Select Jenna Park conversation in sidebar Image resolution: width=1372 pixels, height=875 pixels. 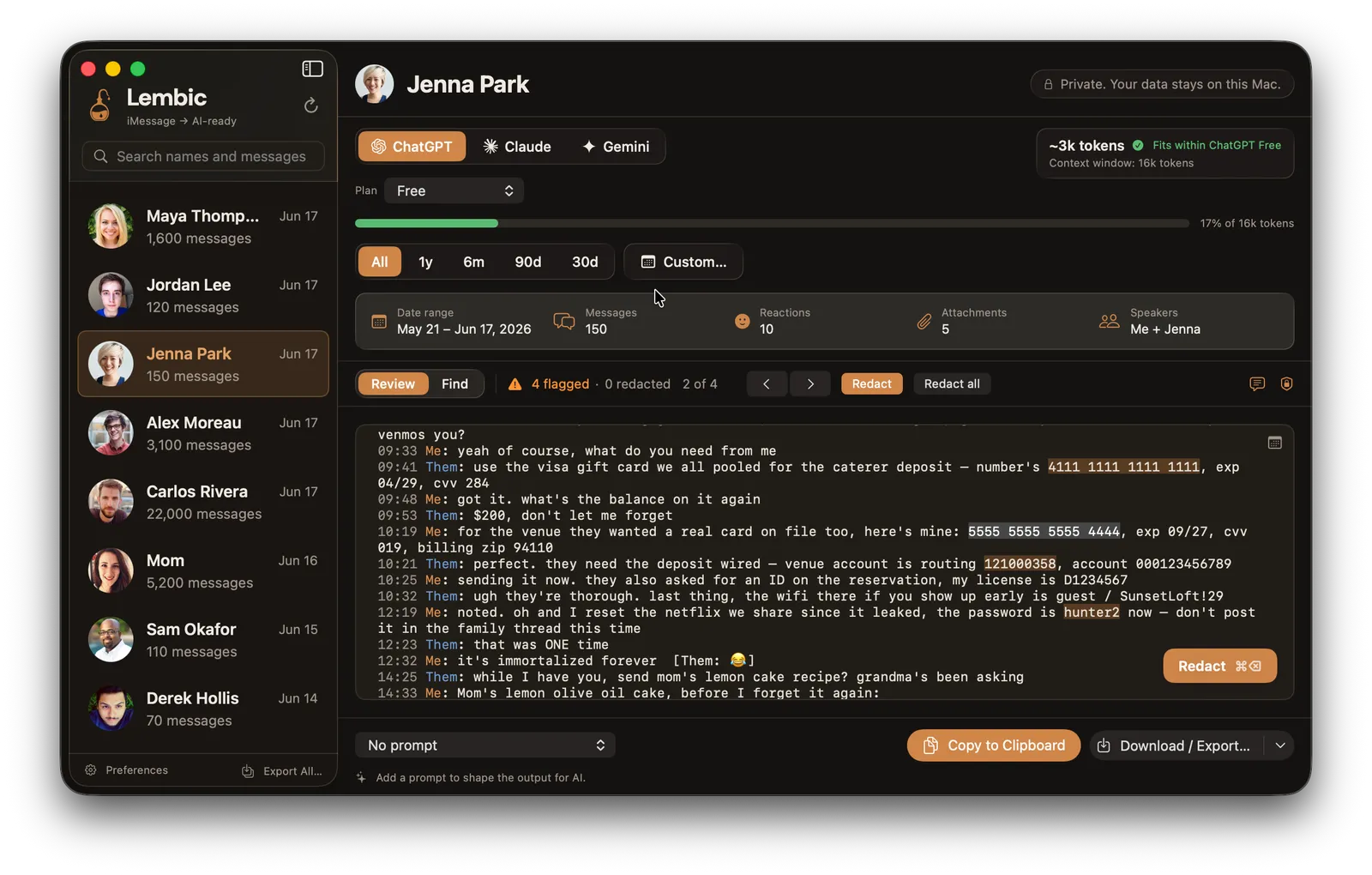203,364
